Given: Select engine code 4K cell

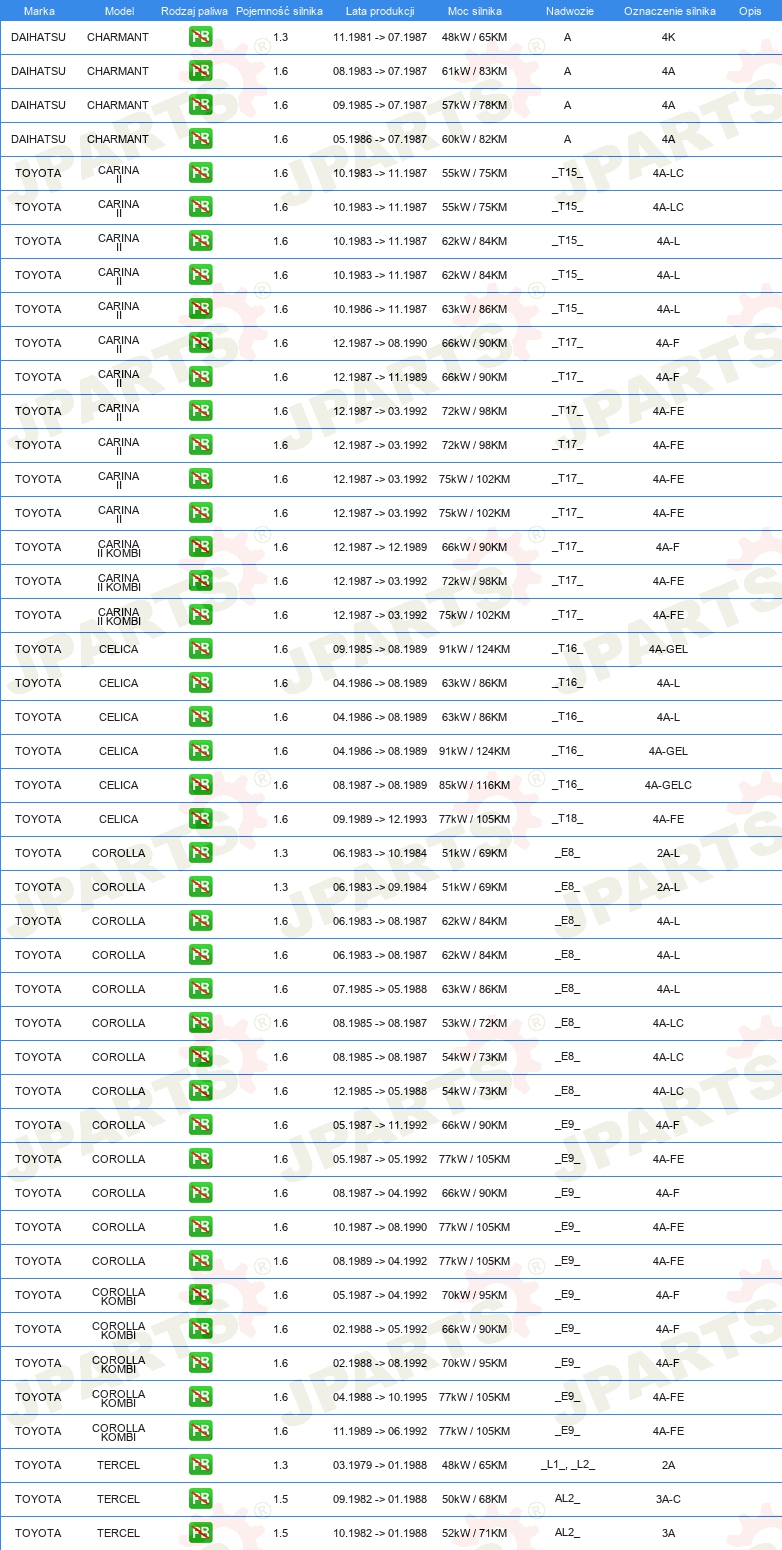Looking at the screenshot, I should coord(668,37).
